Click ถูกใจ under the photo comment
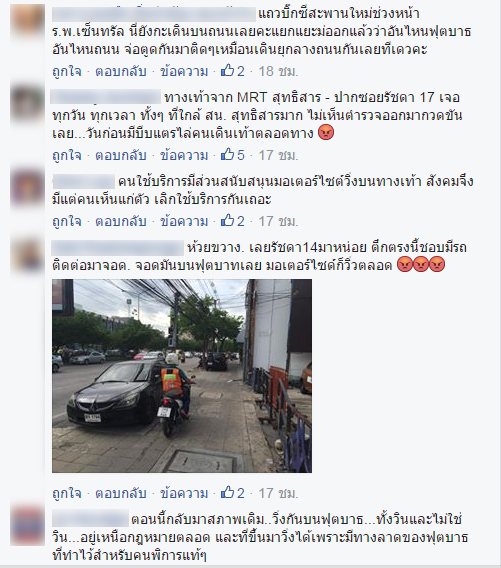Screen dimensions: 501x568 point(67,493)
